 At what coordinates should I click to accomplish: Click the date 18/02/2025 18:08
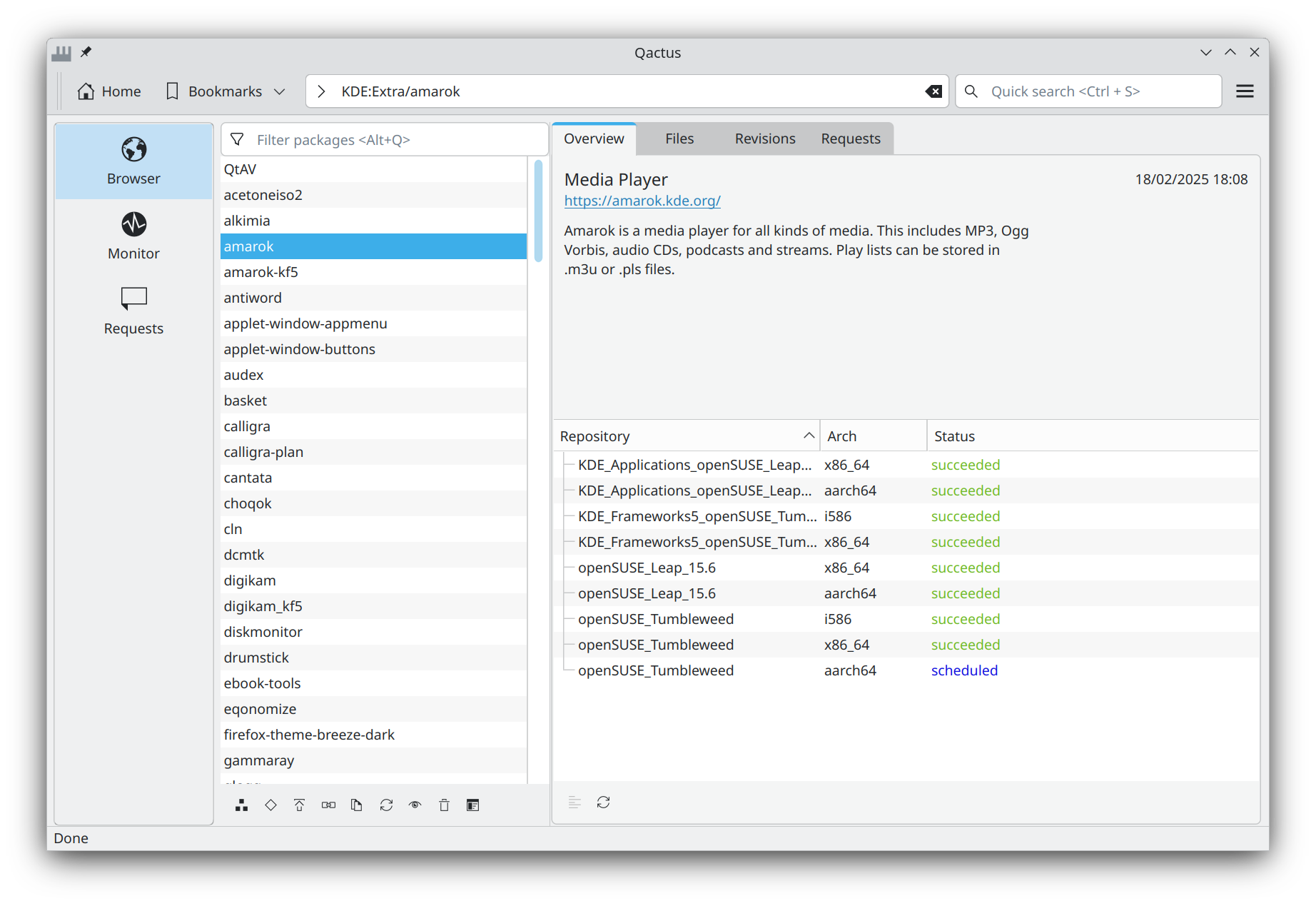click(1191, 179)
